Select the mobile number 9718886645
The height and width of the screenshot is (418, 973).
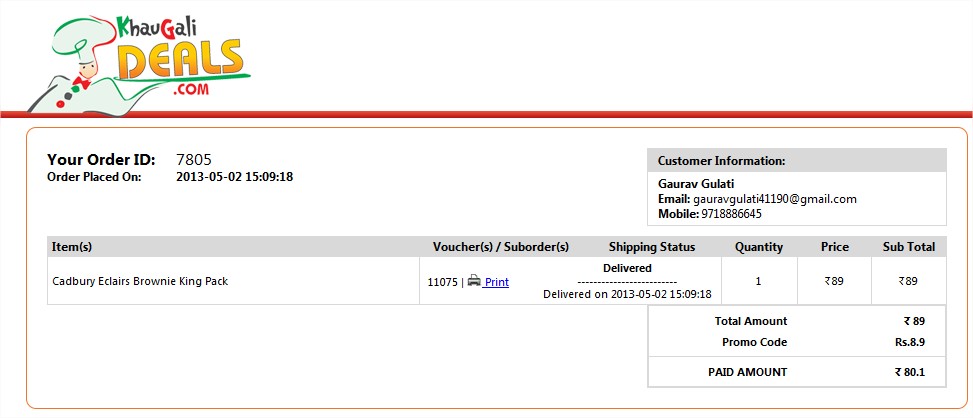click(x=732, y=214)
